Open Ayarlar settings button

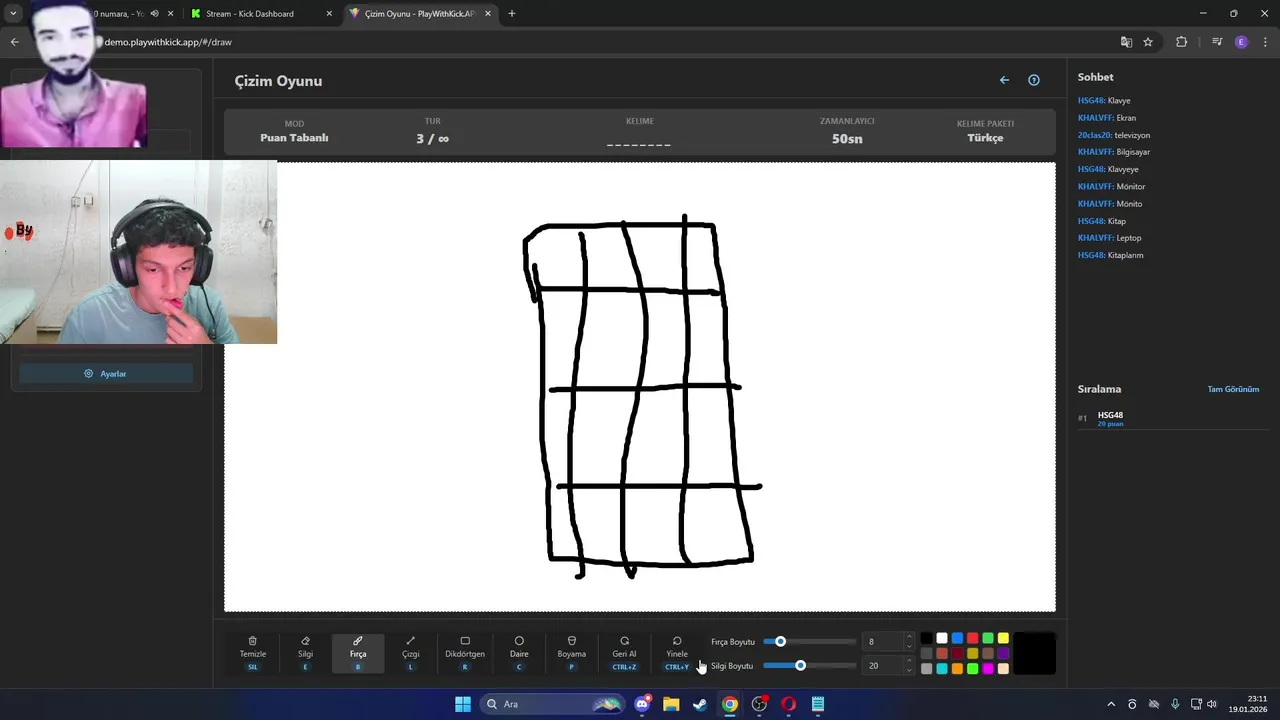106,373
